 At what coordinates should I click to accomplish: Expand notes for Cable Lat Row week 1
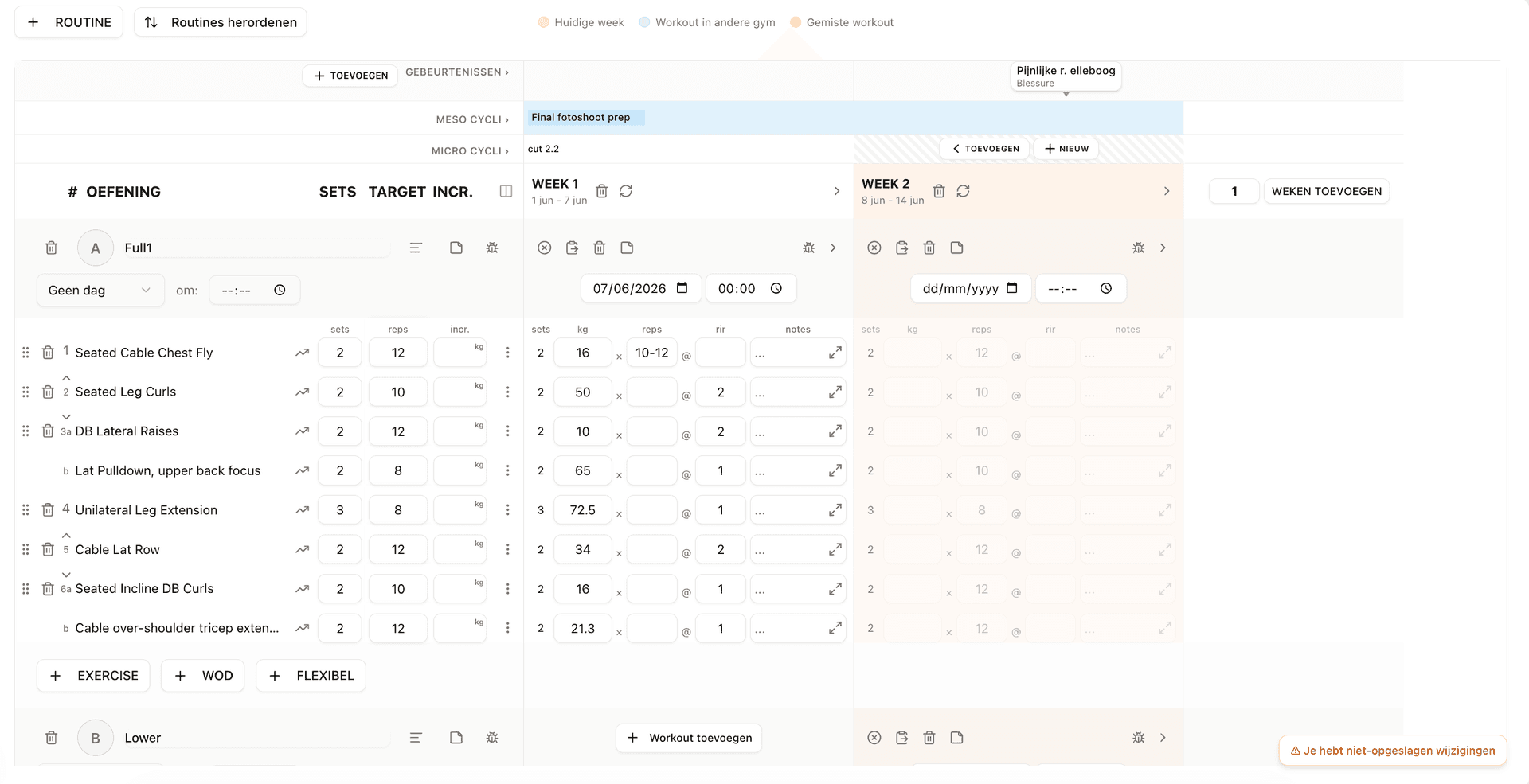click(x=835, y=550)
